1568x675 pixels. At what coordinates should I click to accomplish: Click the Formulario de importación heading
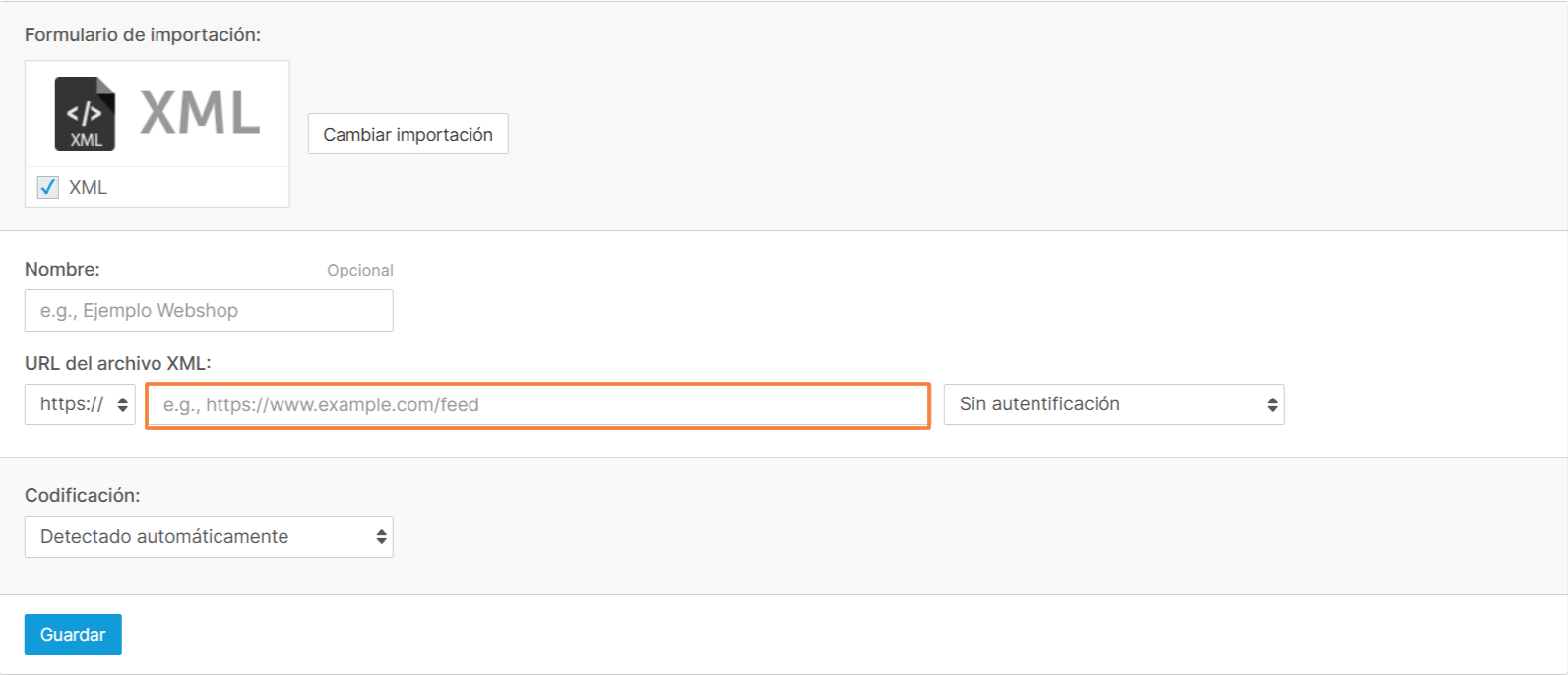143,34
